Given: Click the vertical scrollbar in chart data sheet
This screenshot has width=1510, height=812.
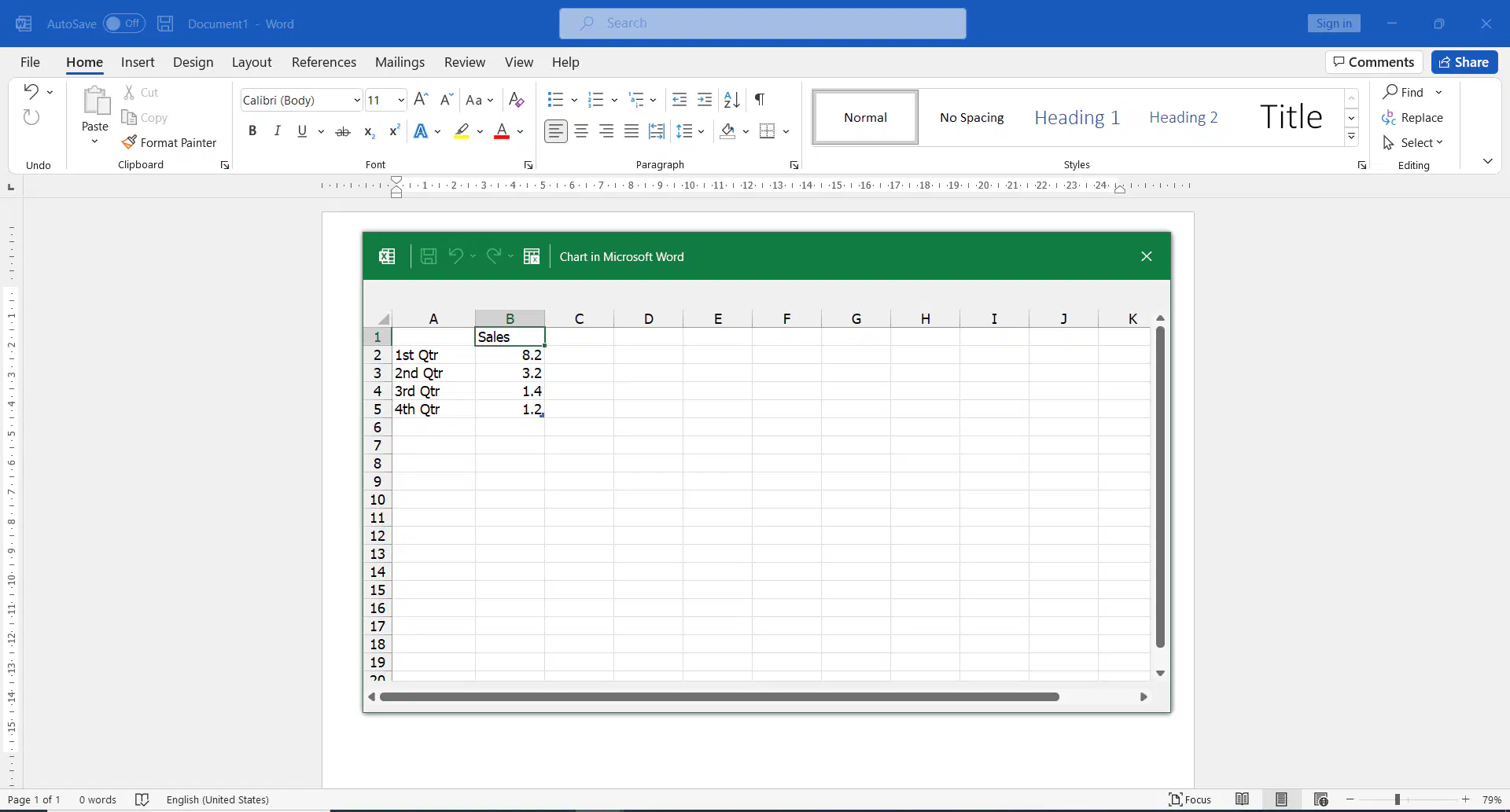Looking at the screenshot, I should click(1160, 487).
